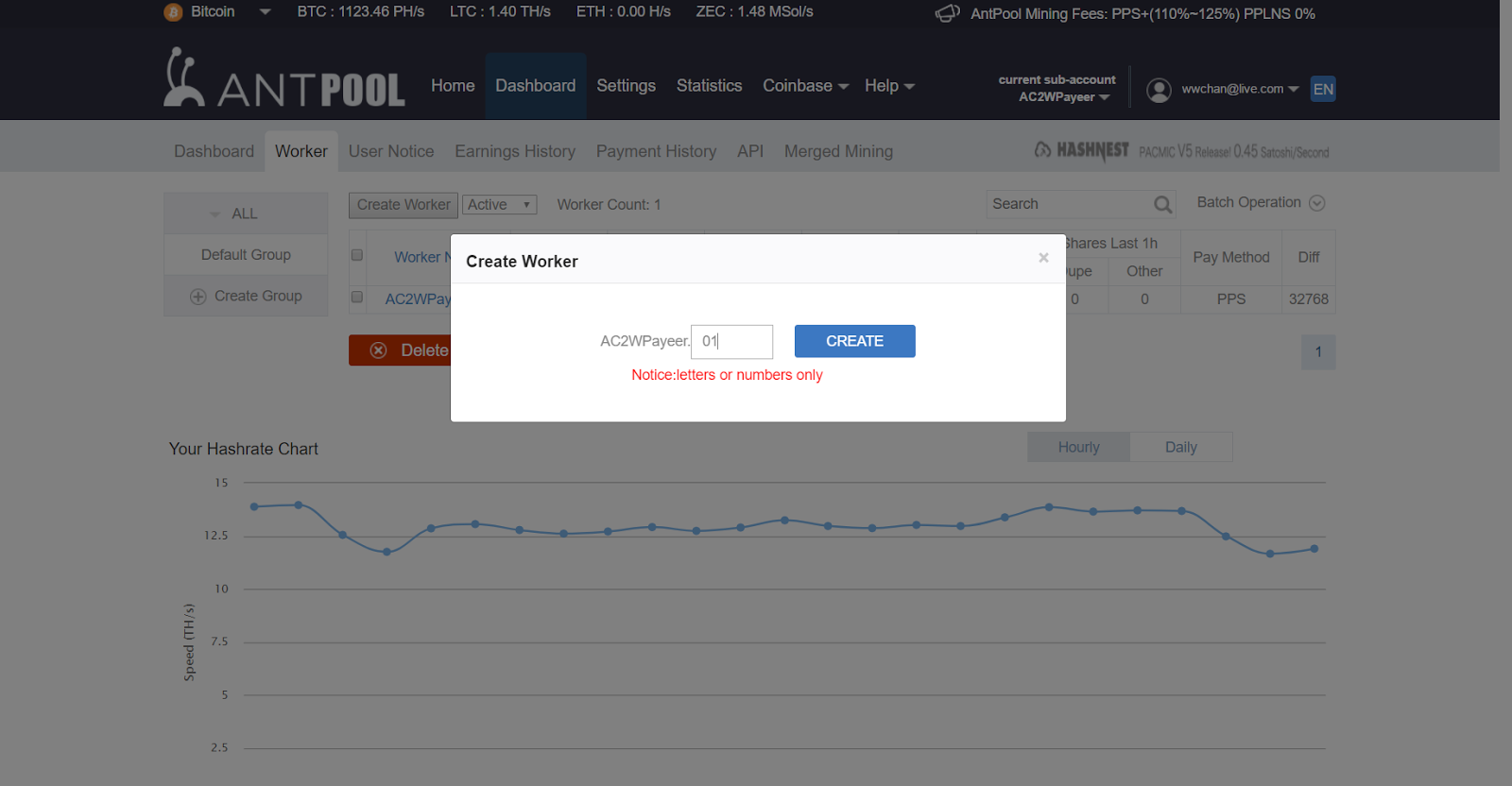Click the HashNest logo banner

(x=1181, y=151)
